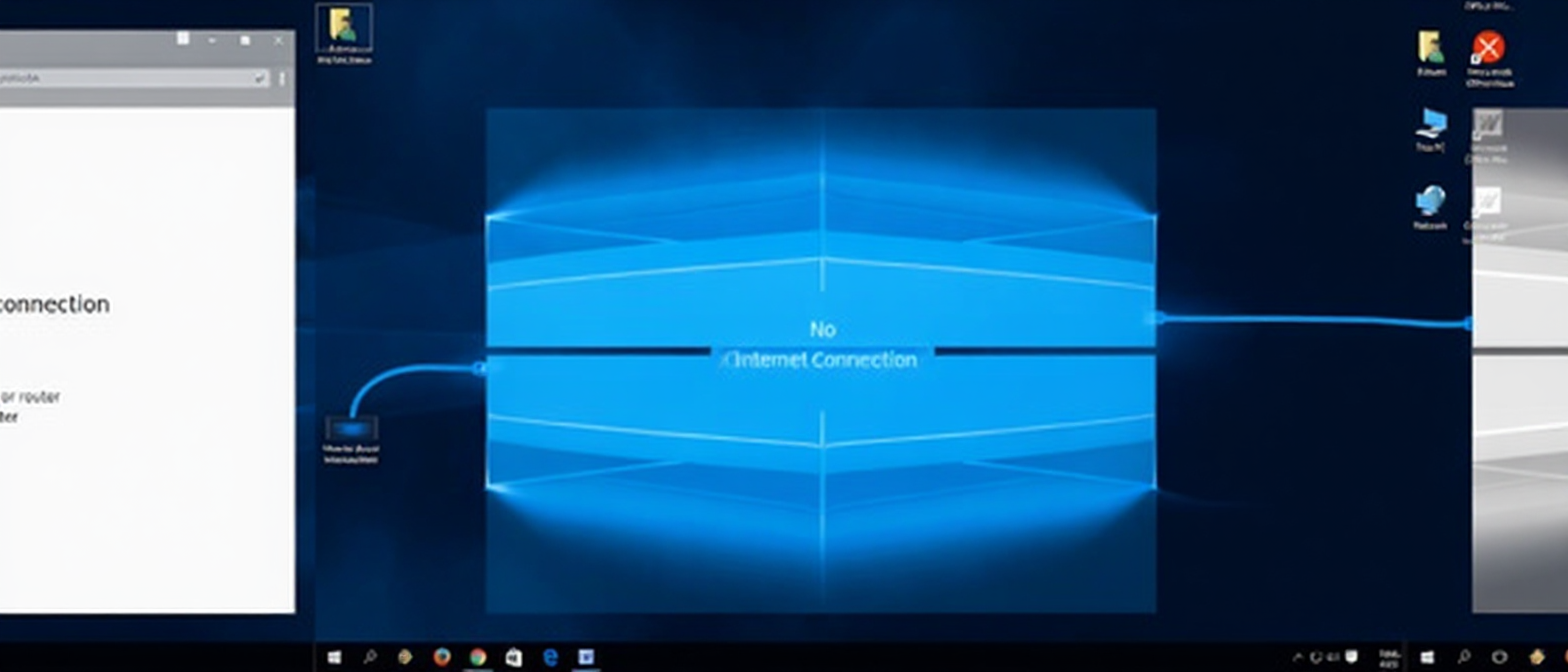Image resolution: width=1568 pixels, height=672 pixels.
Task: Open the Network desktop icon
Action: 1431,200
